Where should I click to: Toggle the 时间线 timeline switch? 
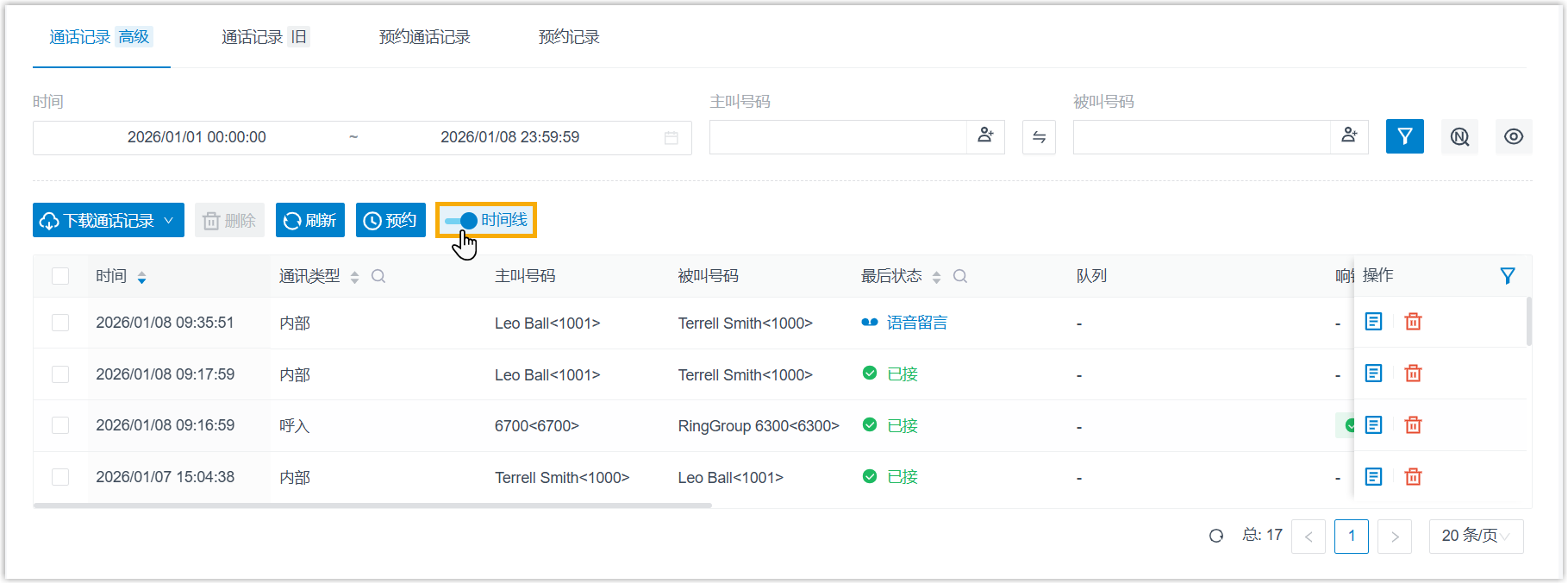461,221
